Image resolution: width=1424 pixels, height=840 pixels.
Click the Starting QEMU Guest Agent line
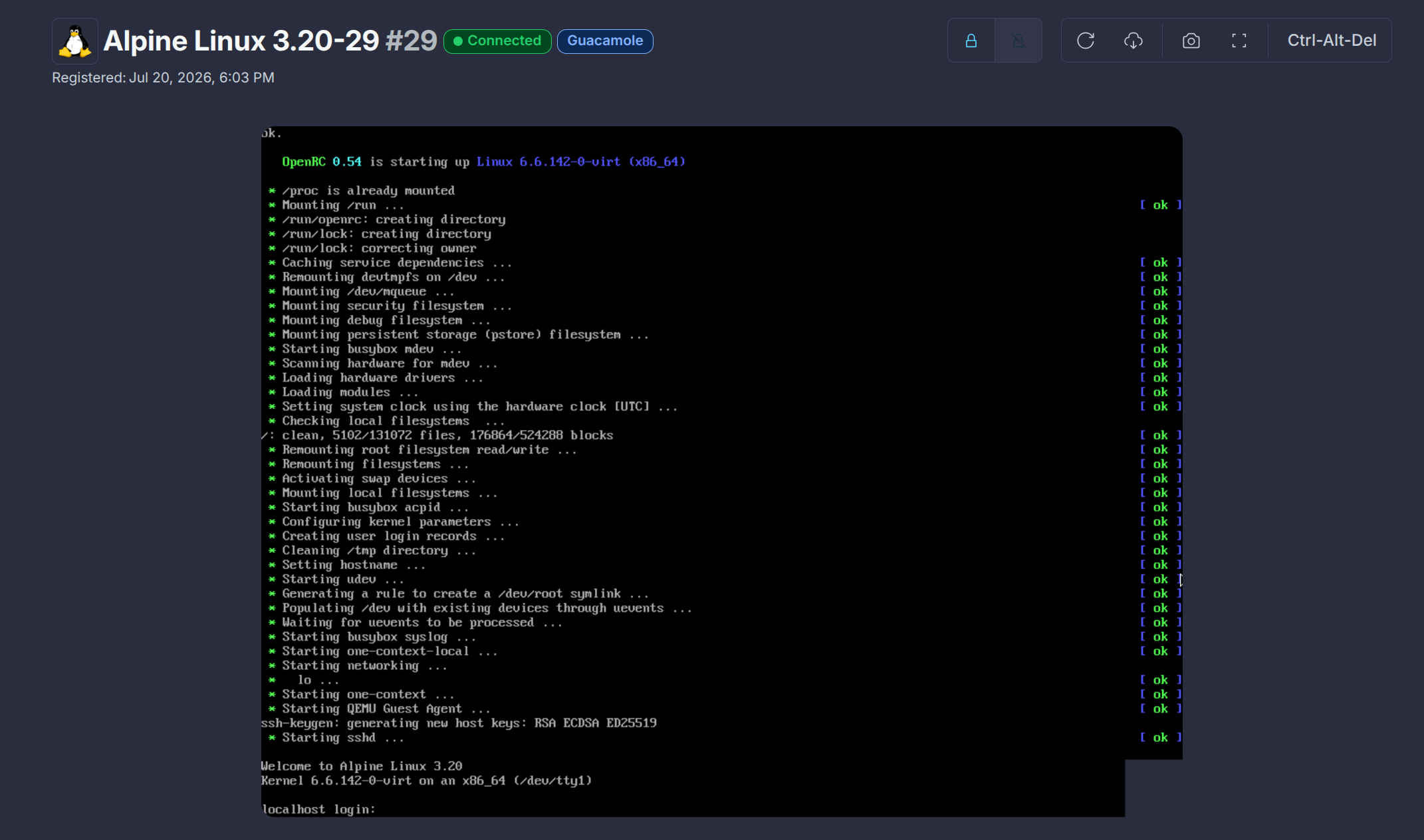coord(379,709)
